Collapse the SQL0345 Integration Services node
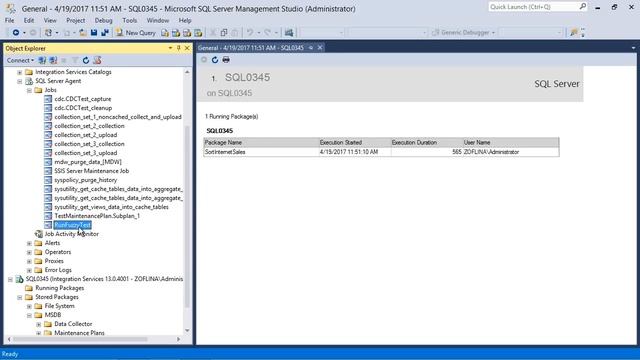640x360 pixels. (10, 279)
